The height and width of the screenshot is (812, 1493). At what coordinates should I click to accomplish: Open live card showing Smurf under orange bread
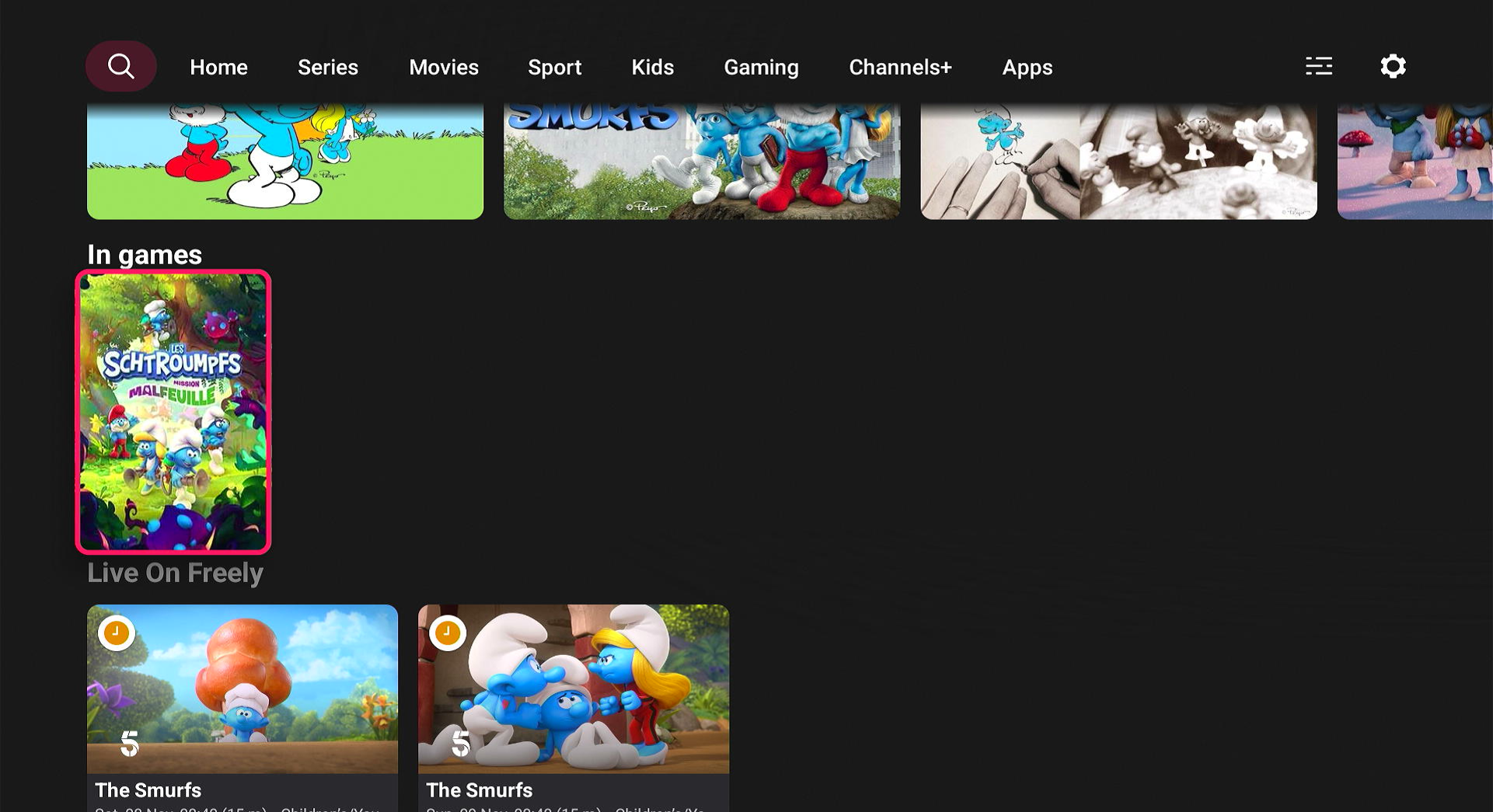(242, 708)
